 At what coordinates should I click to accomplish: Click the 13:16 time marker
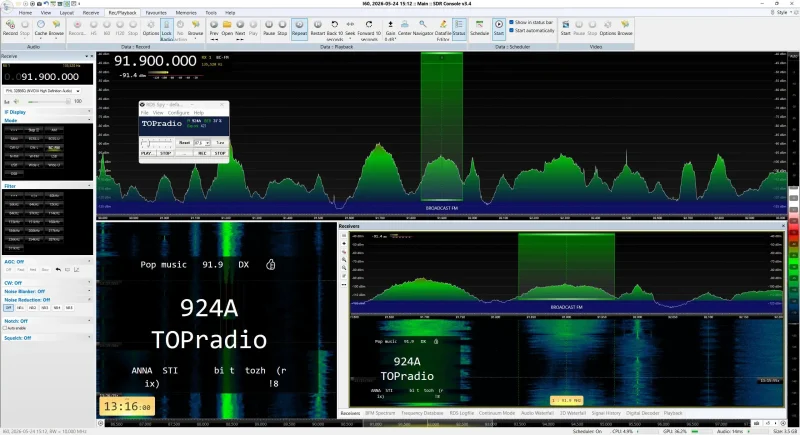tap(127, 406)
